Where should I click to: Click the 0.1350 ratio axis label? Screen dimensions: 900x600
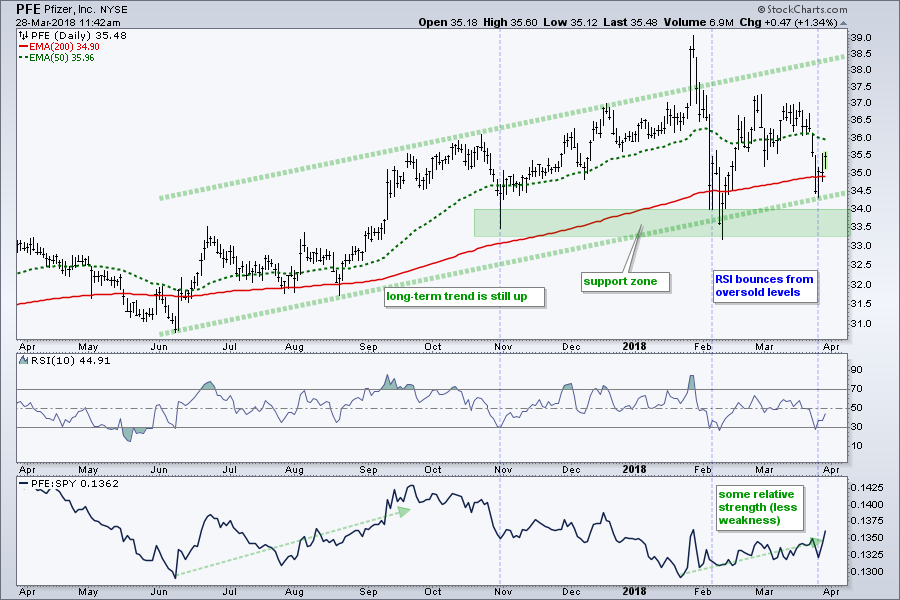(867, 538)
